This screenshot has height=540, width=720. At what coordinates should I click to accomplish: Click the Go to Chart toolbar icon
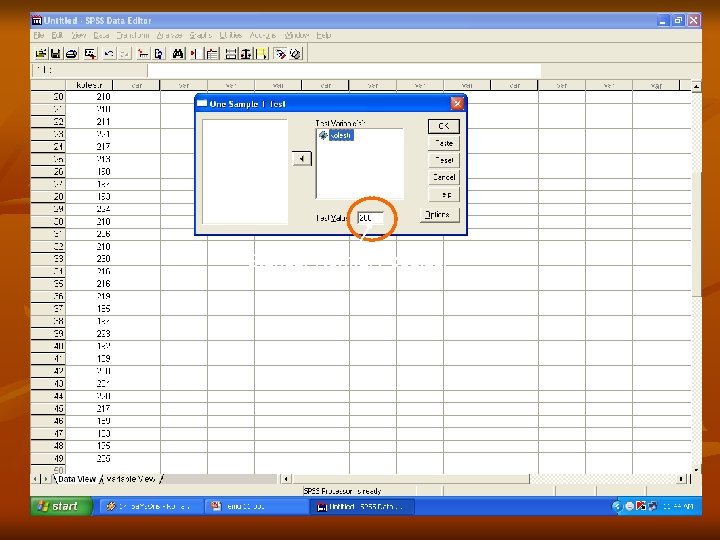tap(143, 54)
